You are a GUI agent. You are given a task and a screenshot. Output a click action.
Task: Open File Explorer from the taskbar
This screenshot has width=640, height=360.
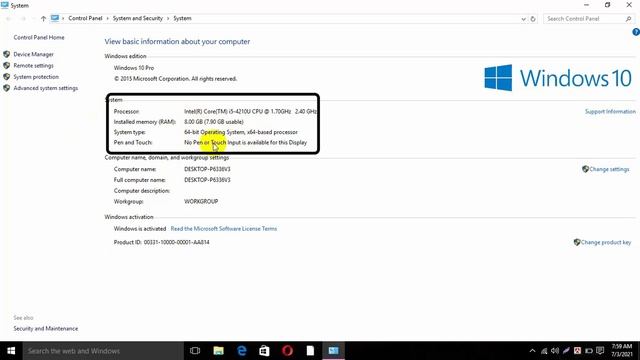pyautogui.click(x=218, y=351)
